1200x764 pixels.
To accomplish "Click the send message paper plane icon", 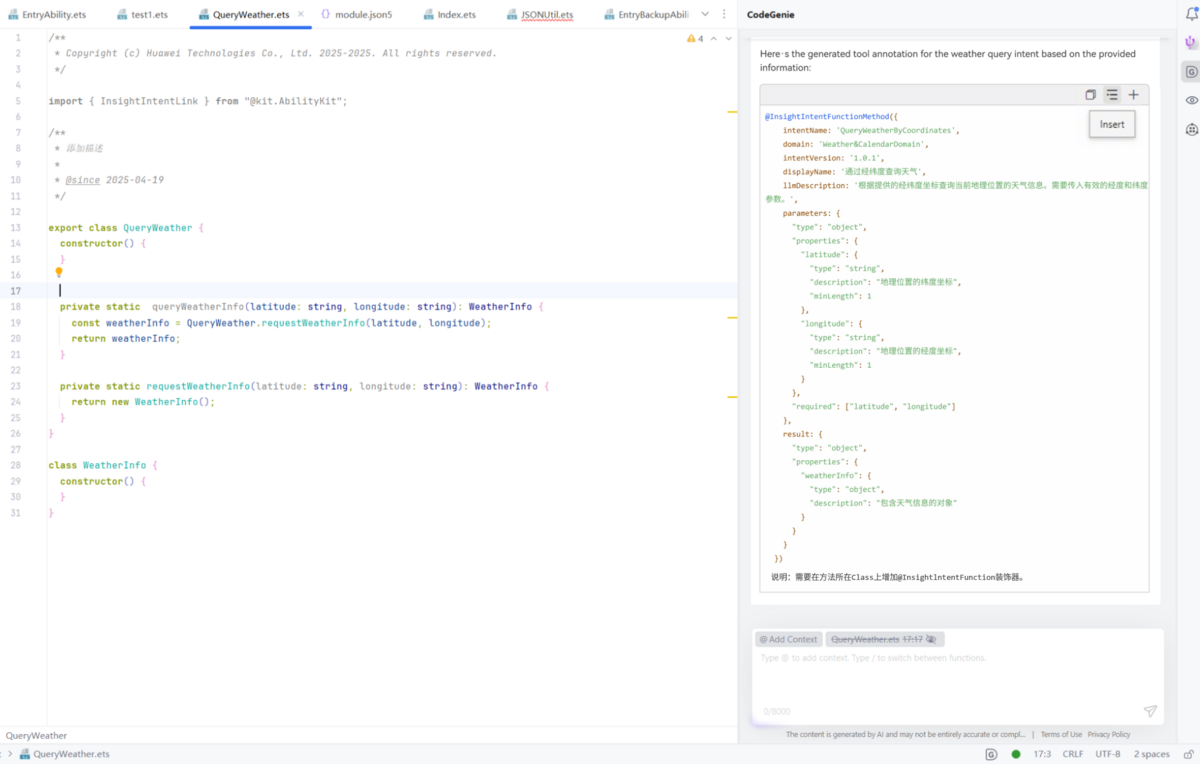I will [x=1150, y=711].
